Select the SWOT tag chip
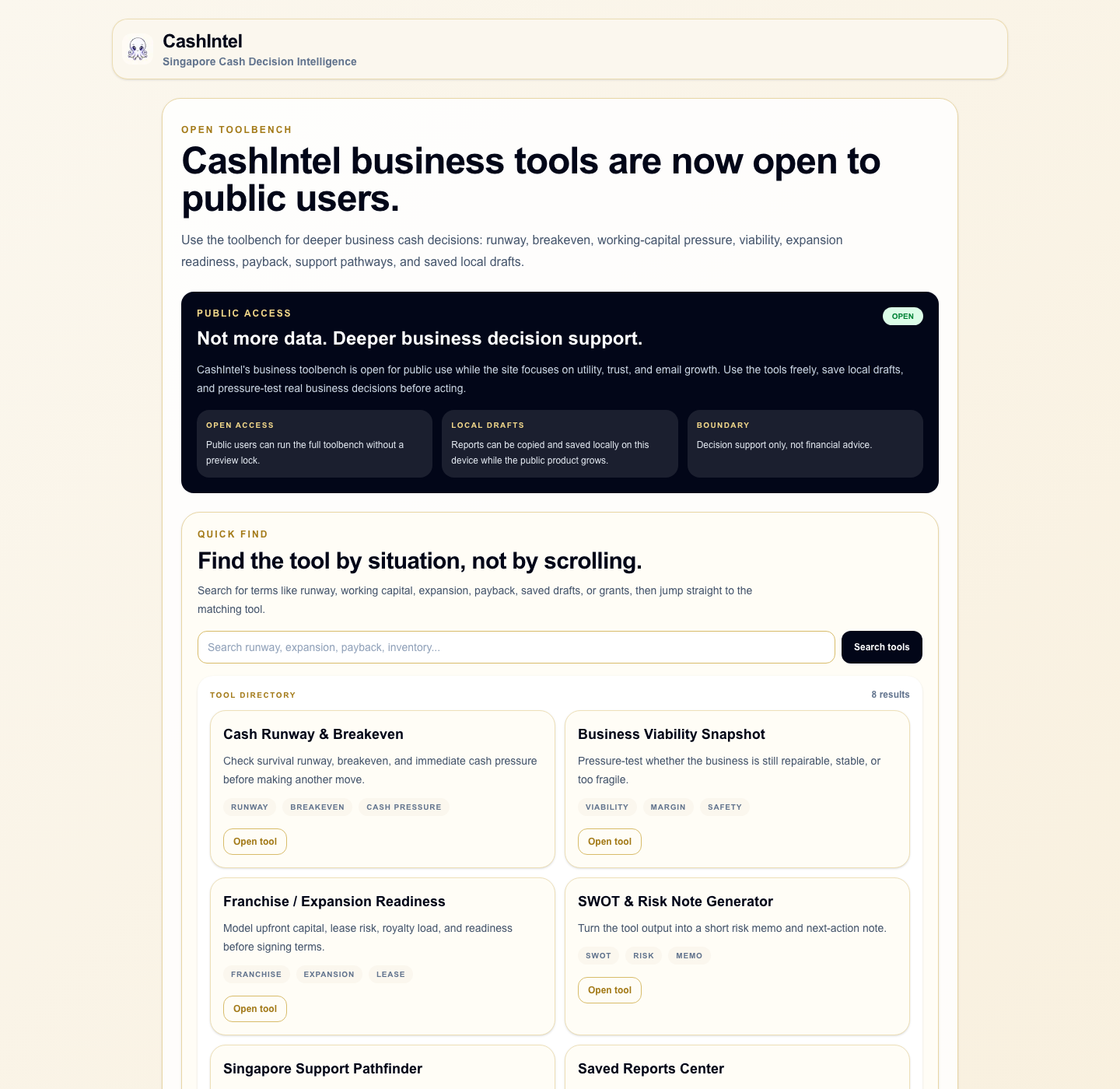1120x1089 pixels. pyautogui.click(x=598, y=956)
